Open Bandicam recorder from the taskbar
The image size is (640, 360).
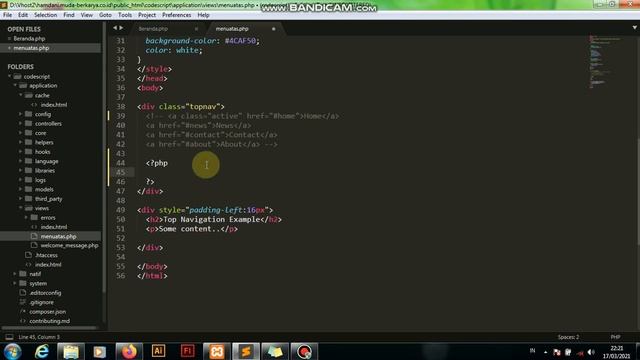304,351
